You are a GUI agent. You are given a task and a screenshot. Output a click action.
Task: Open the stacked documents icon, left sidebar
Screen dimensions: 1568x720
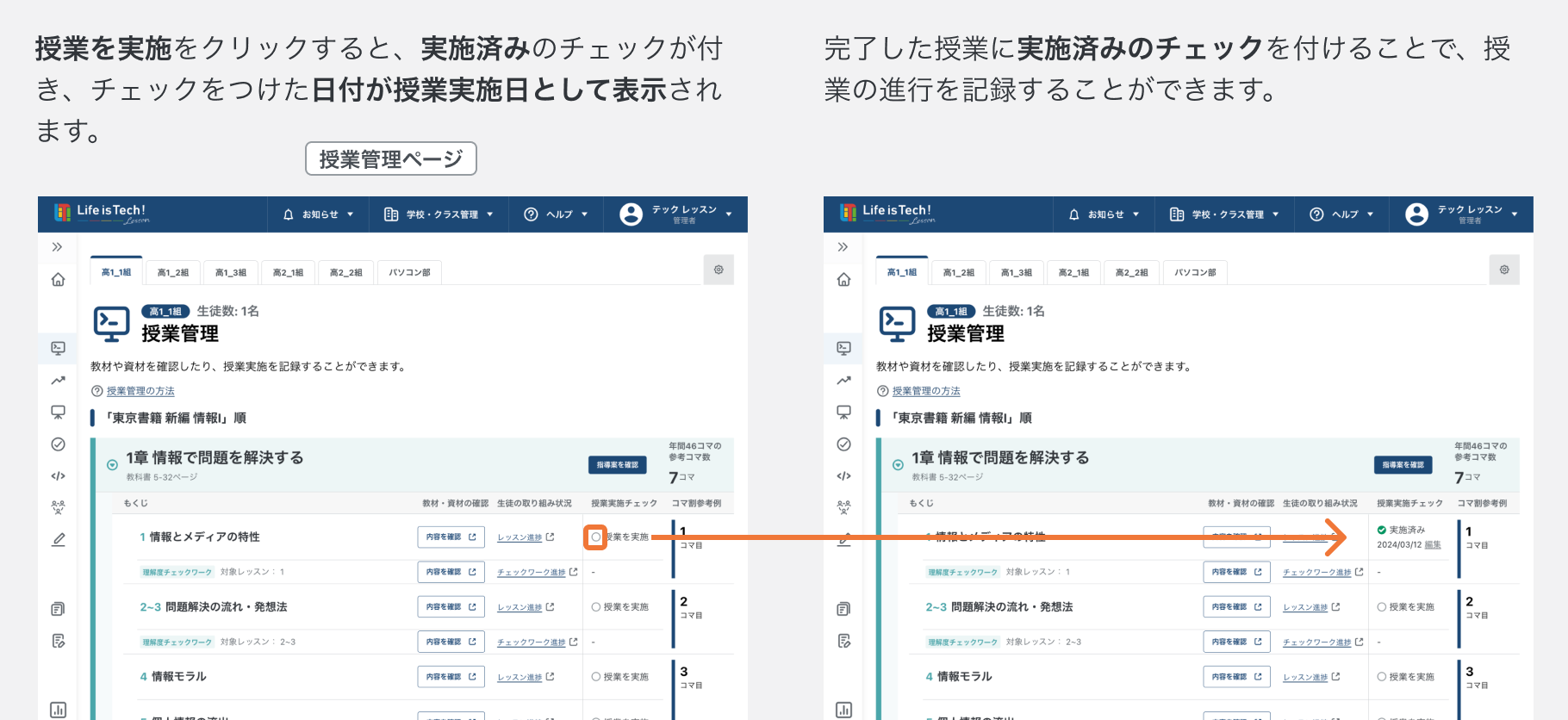(58, 609)
